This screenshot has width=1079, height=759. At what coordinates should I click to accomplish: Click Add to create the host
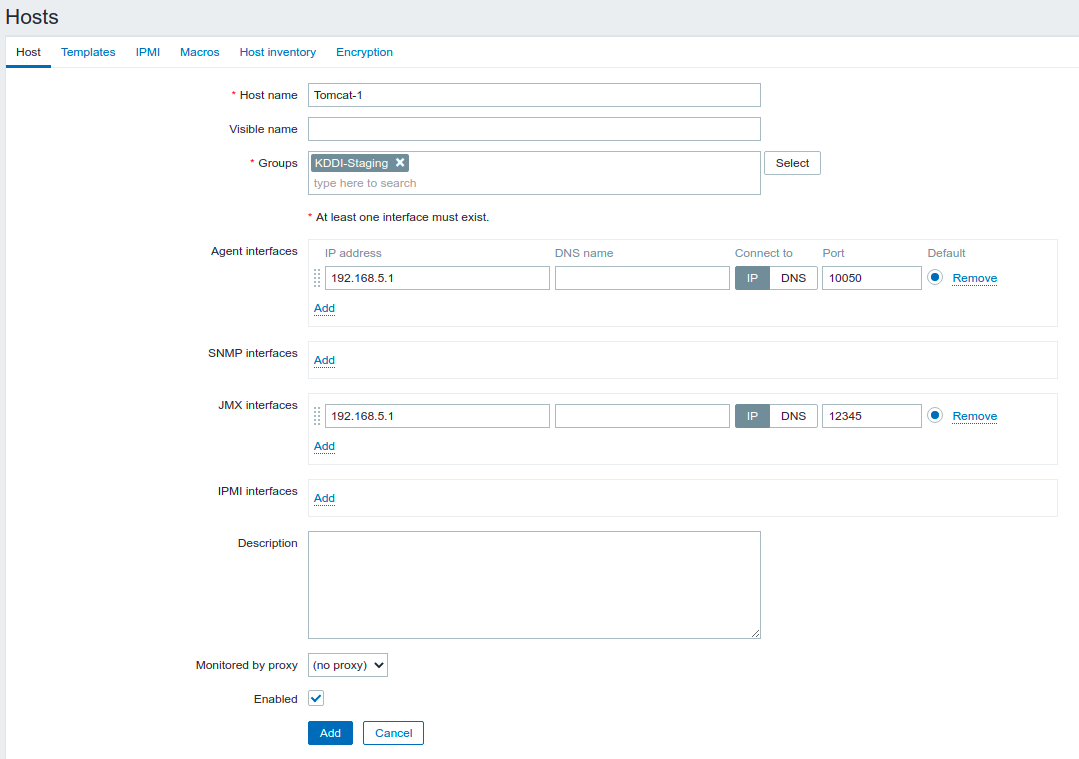pyautogui.click(x=330, y=732)
